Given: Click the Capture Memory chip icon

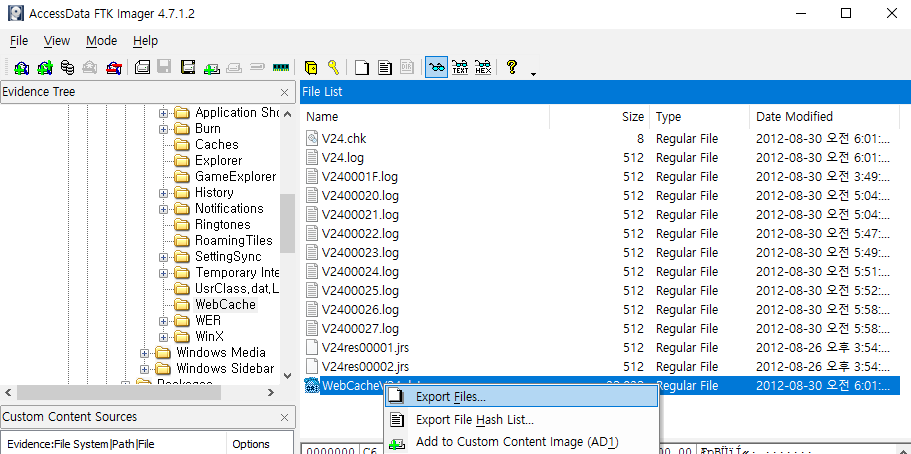Looking at the screenshot, I should click(281, 67).
